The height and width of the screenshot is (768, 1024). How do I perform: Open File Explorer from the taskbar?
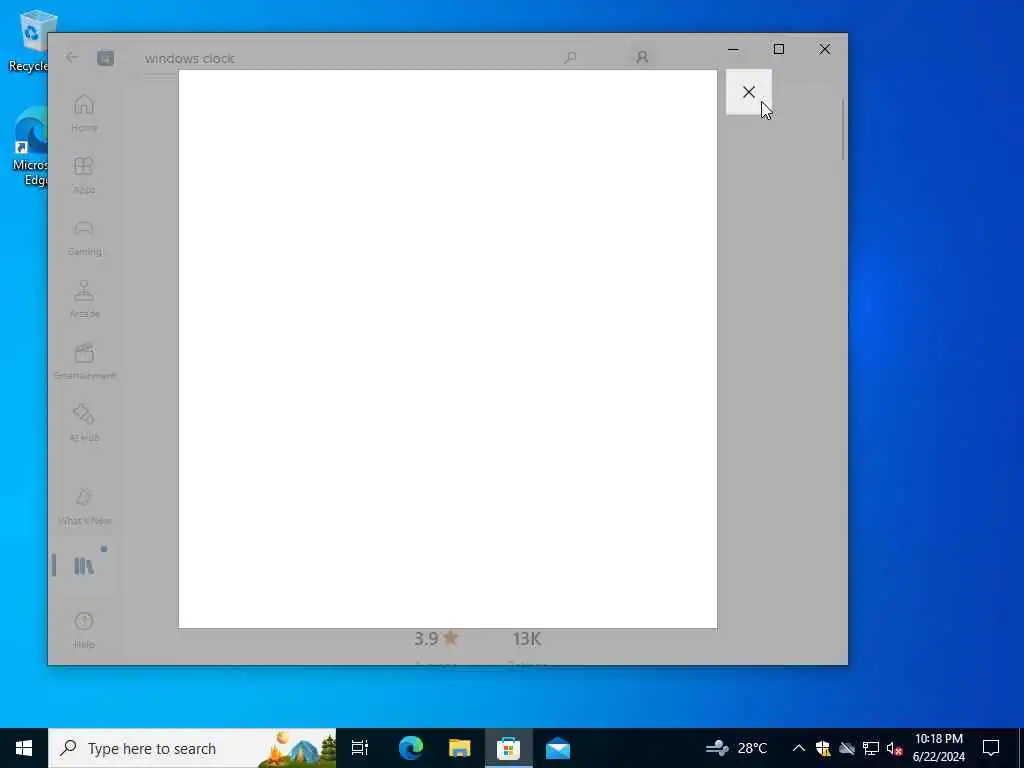[460, 748]
